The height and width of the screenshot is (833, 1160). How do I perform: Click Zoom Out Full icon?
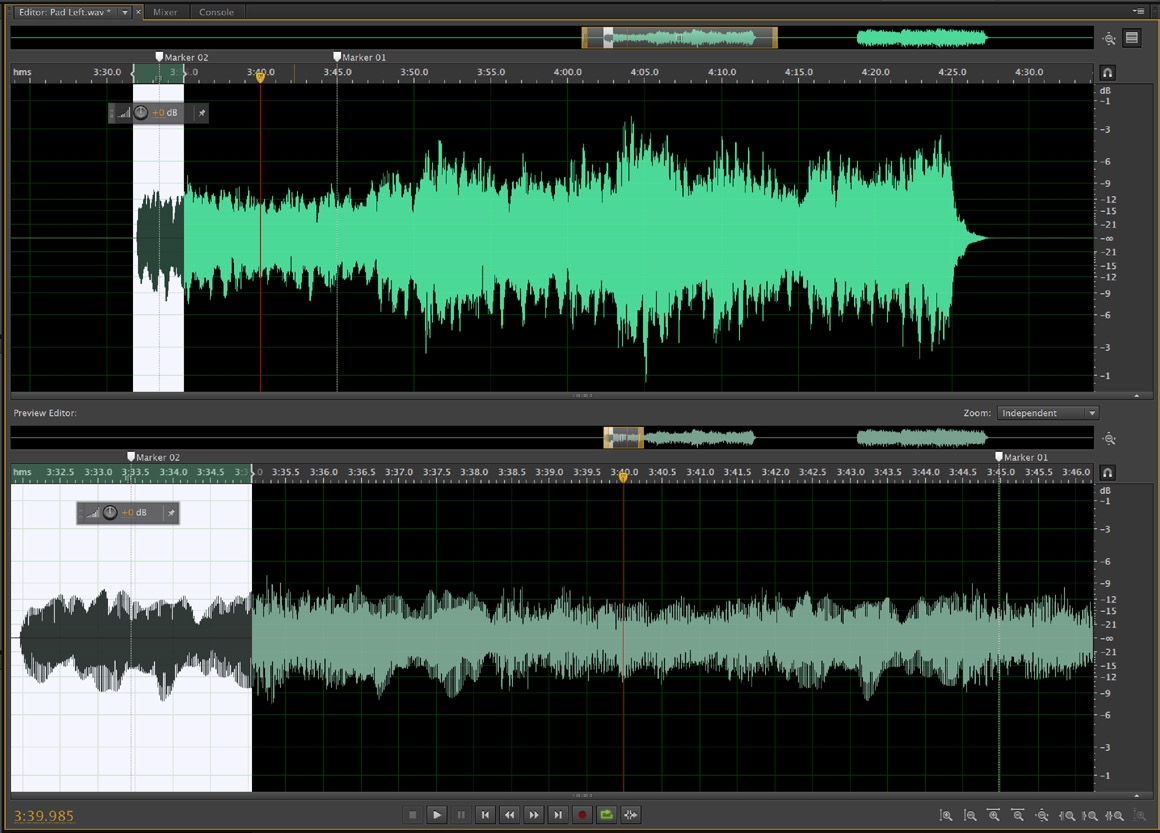click(1042, 815)
